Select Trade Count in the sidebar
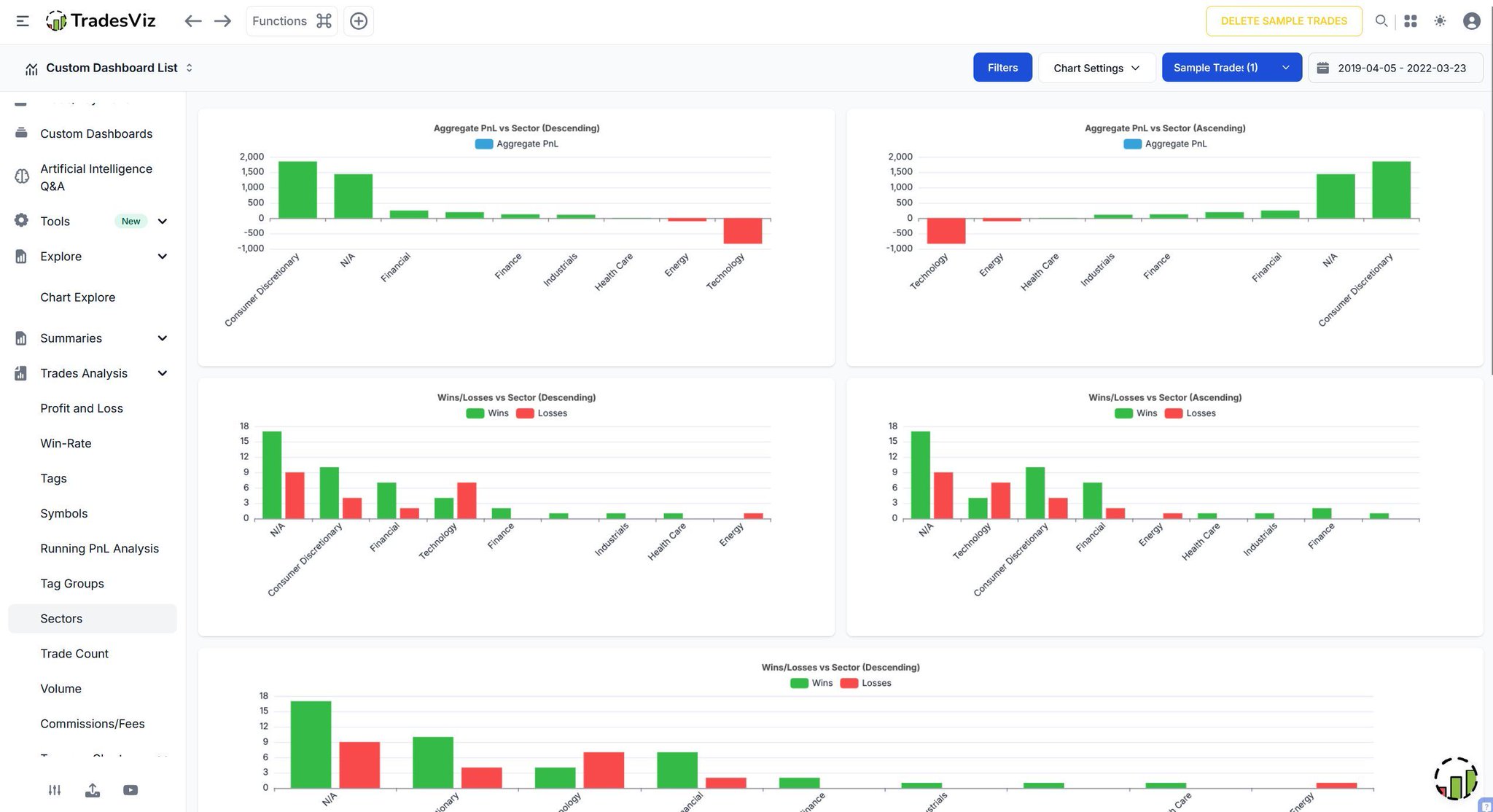Viewport: 1493px width, 812px height. 74,654
